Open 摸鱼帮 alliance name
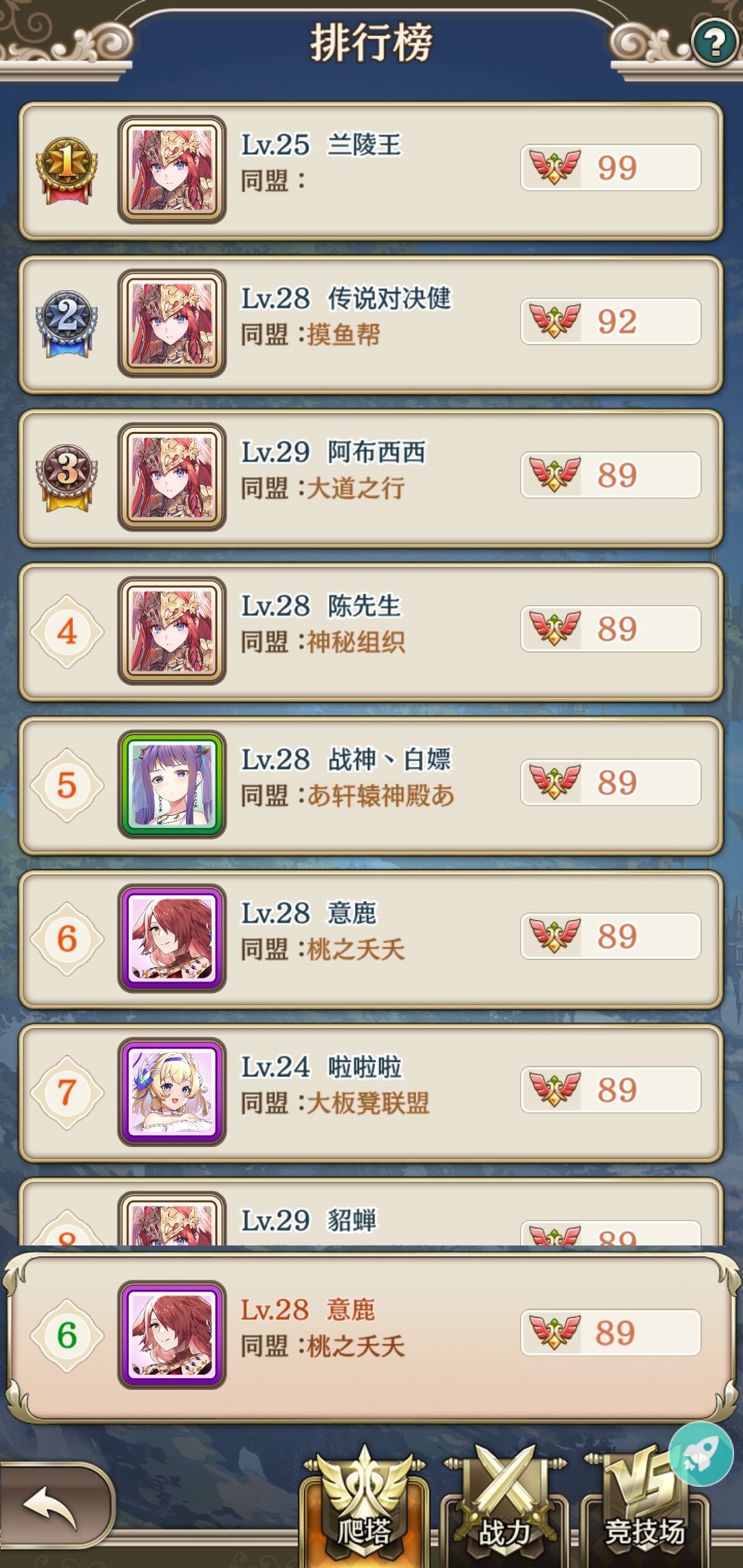Screen dimensions: 743x1568 [343, 335]
